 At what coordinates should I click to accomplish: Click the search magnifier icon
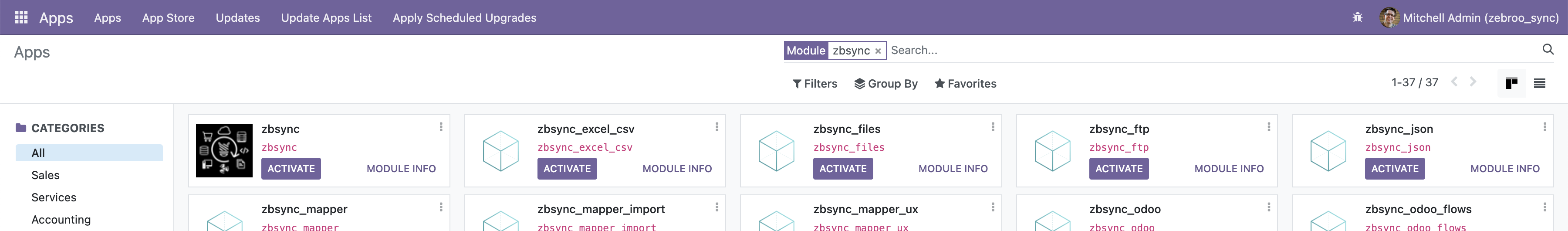click(1548, 49)
